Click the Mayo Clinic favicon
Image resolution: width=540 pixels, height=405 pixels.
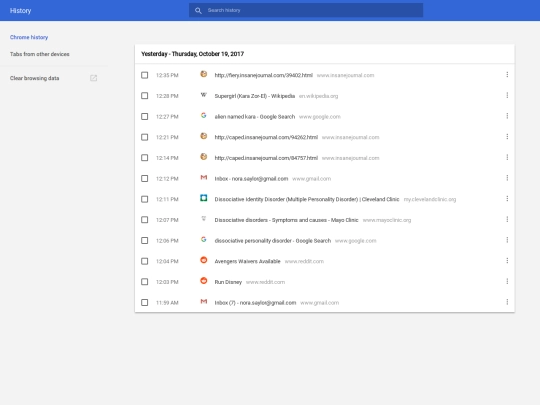pyautogui.click(x=204, y=219)
